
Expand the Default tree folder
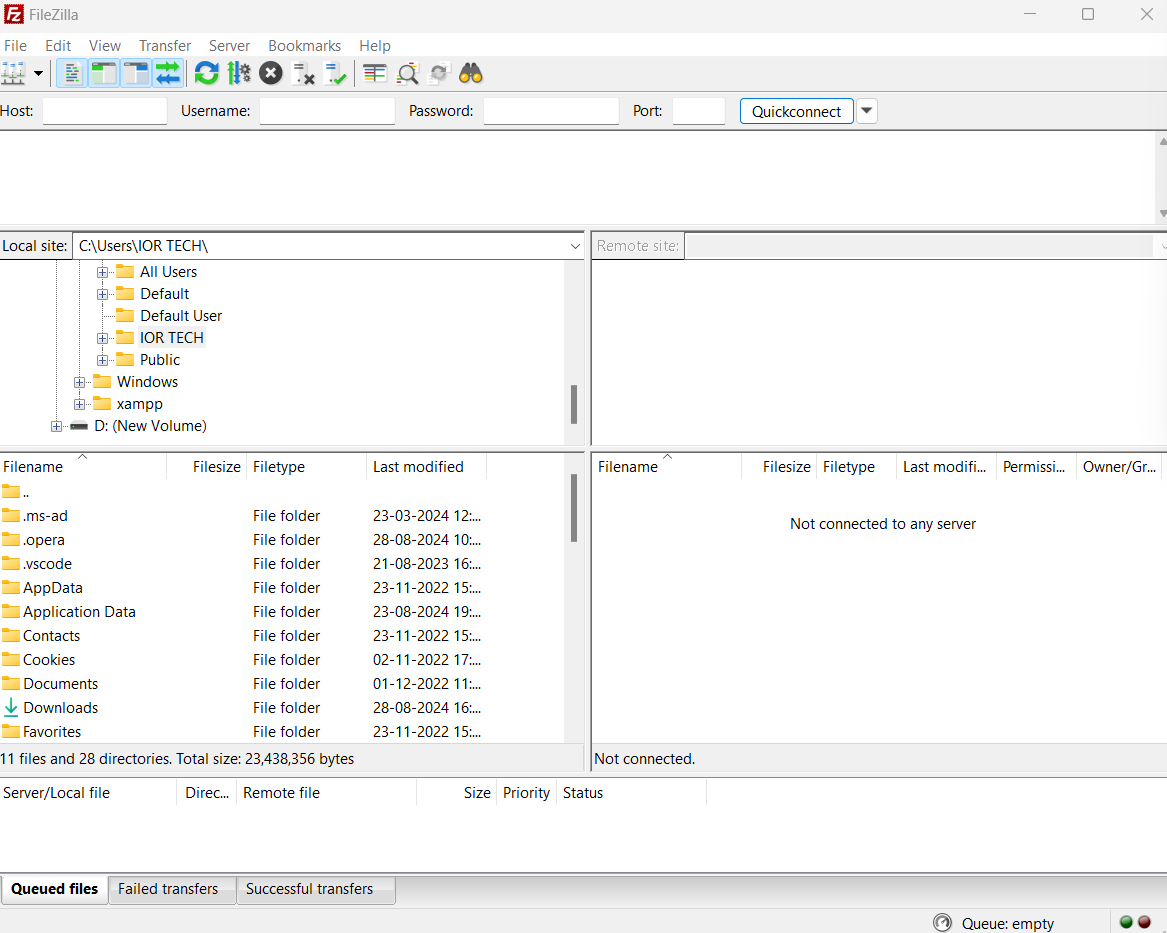click(x=102, y=295)
